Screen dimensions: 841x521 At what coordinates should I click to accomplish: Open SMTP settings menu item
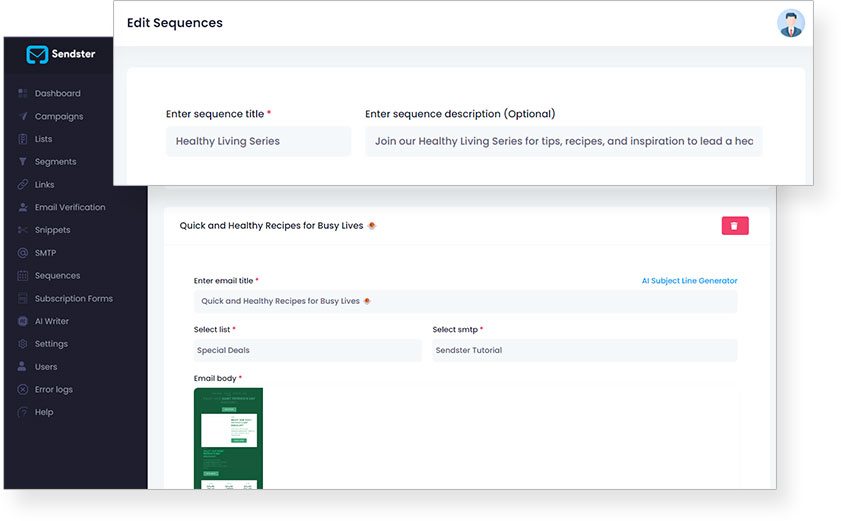point(45,253)
